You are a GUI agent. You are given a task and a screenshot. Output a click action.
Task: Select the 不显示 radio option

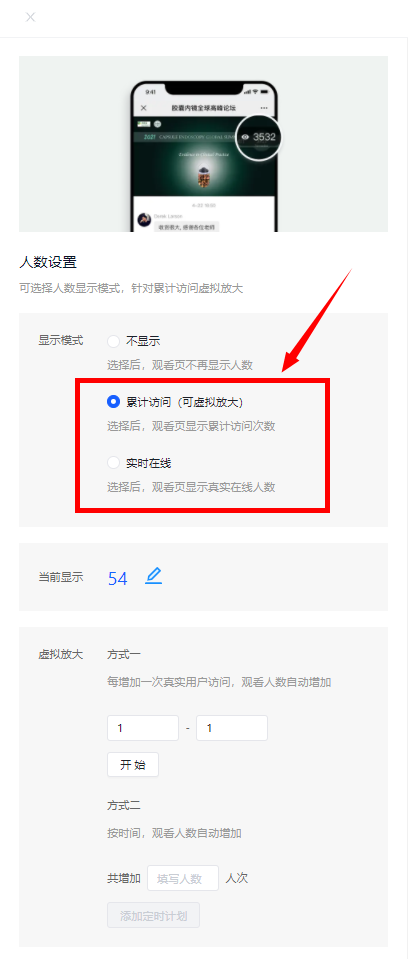point(113,341)
